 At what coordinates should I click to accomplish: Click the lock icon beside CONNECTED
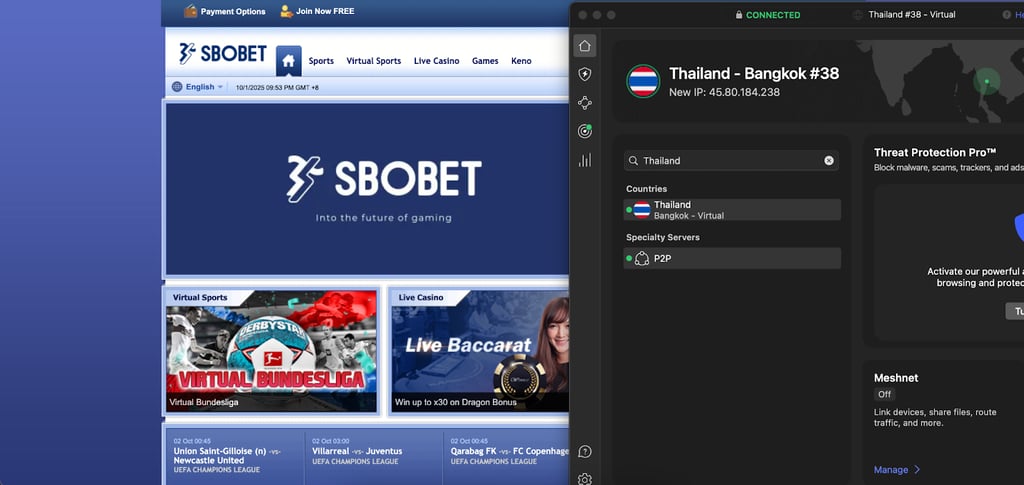pos(739,14)
